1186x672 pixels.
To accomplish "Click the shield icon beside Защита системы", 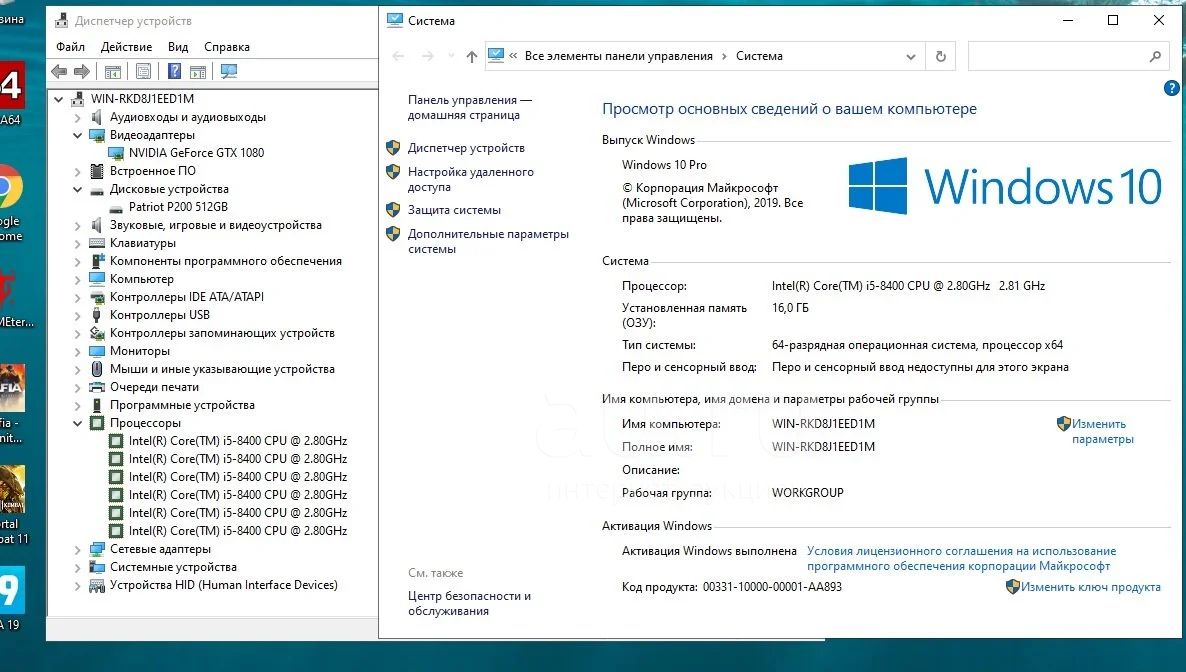I will click(393, 210).
